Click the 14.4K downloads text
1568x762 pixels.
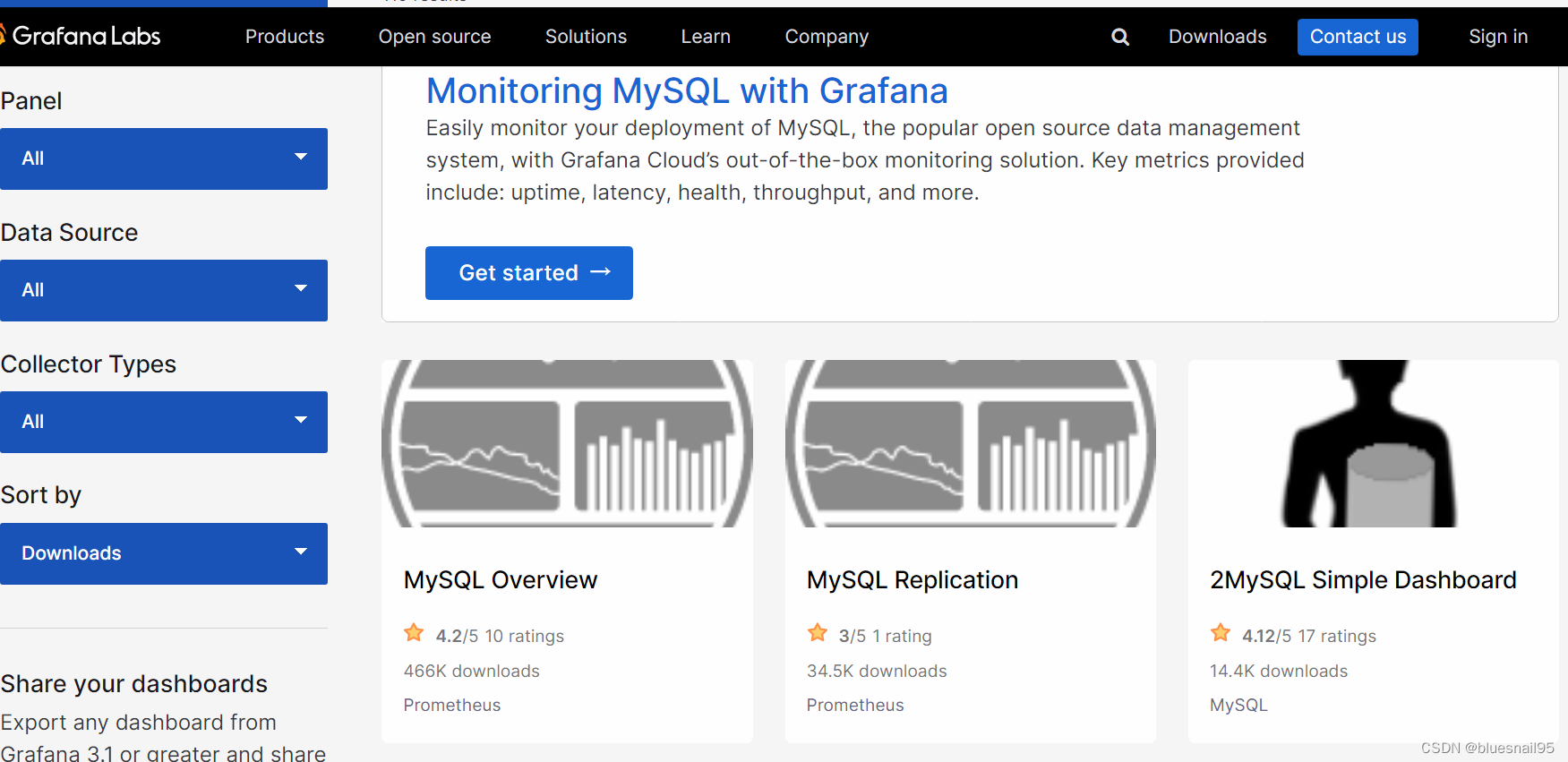[x=1279, y=671]
